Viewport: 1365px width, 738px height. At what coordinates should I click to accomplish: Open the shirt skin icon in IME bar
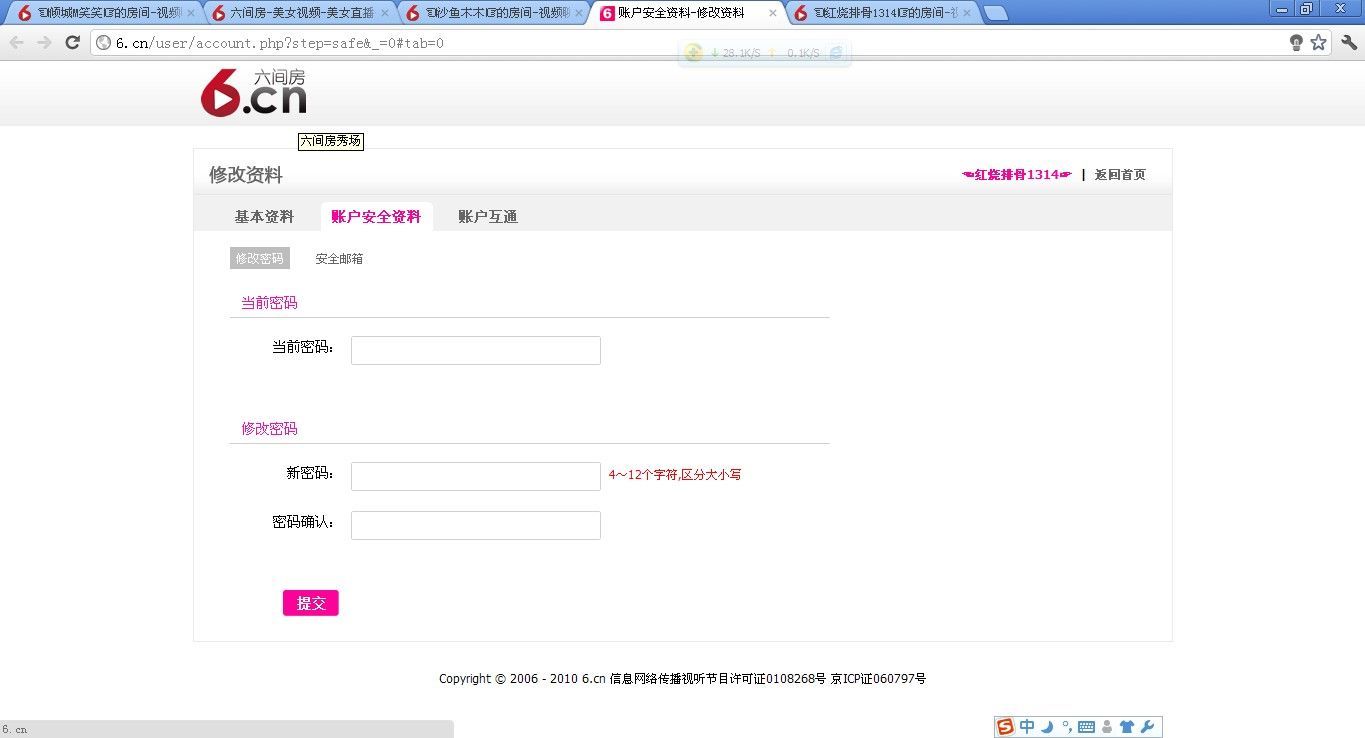[1127, 727]
